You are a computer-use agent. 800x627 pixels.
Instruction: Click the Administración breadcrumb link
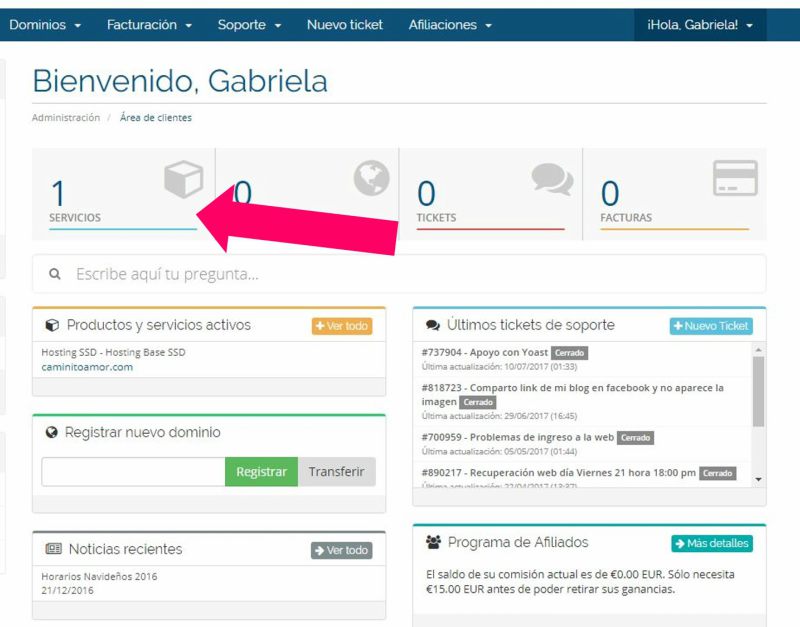[x=66, y=118]
